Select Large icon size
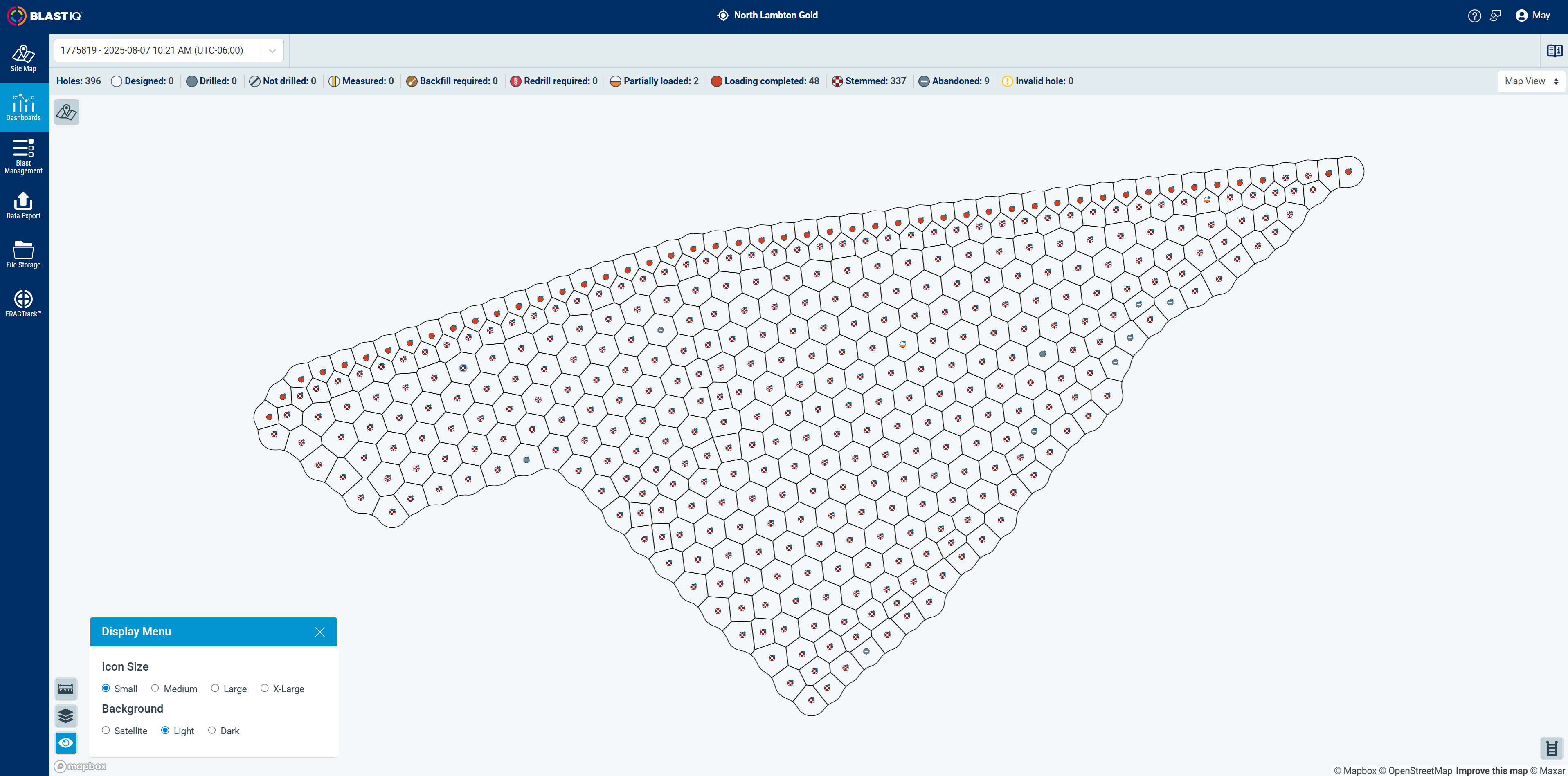This screenshot has height=776, width=1568. (215, 688)
